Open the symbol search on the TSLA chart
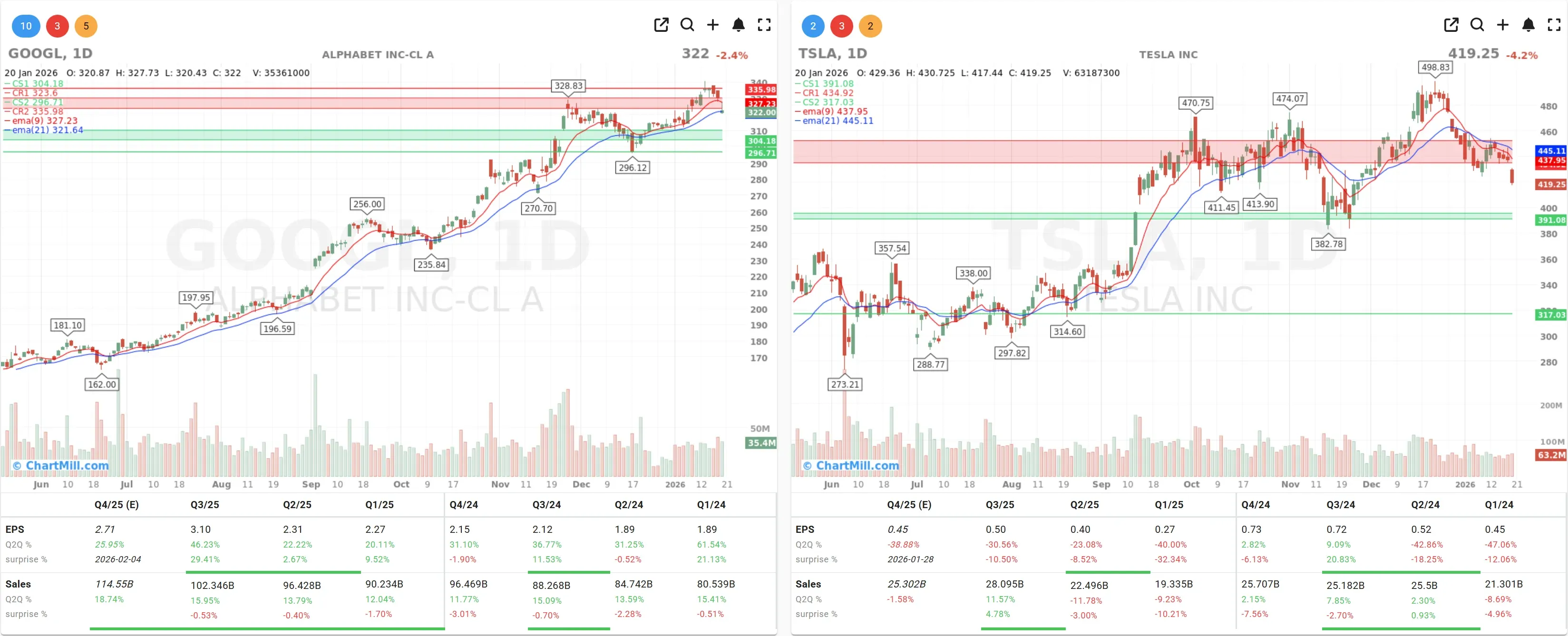This screenshot has width=1568, height=636. pos(1477,26)
